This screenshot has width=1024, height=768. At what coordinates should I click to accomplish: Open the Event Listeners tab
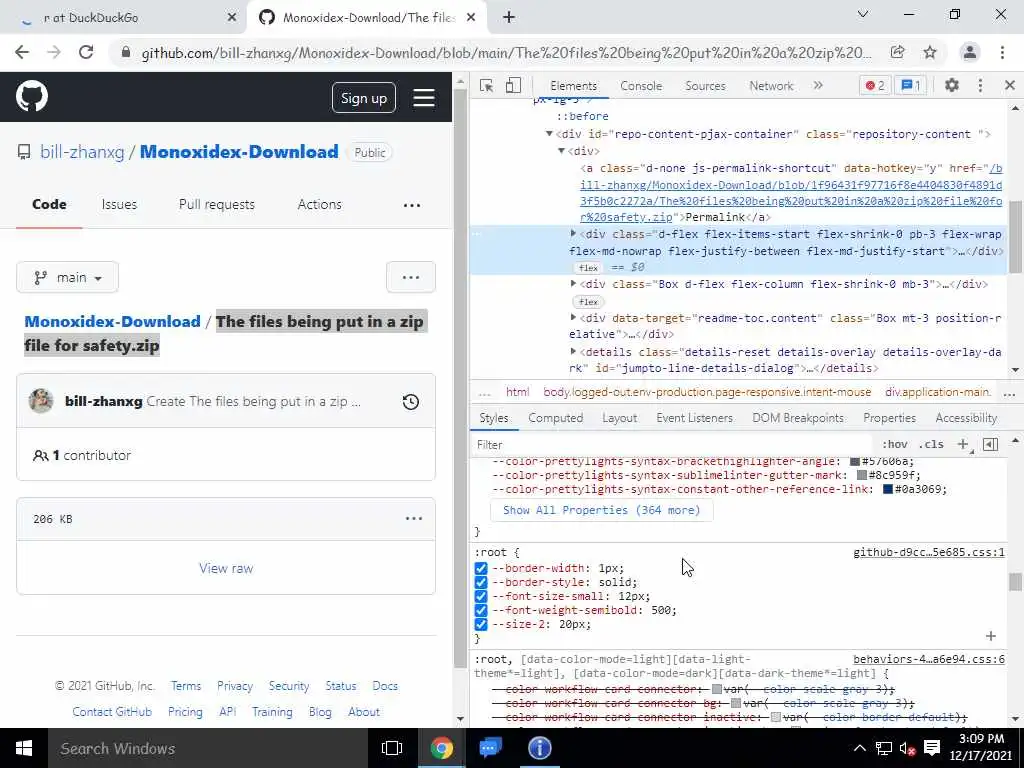(x=694, y=418)
